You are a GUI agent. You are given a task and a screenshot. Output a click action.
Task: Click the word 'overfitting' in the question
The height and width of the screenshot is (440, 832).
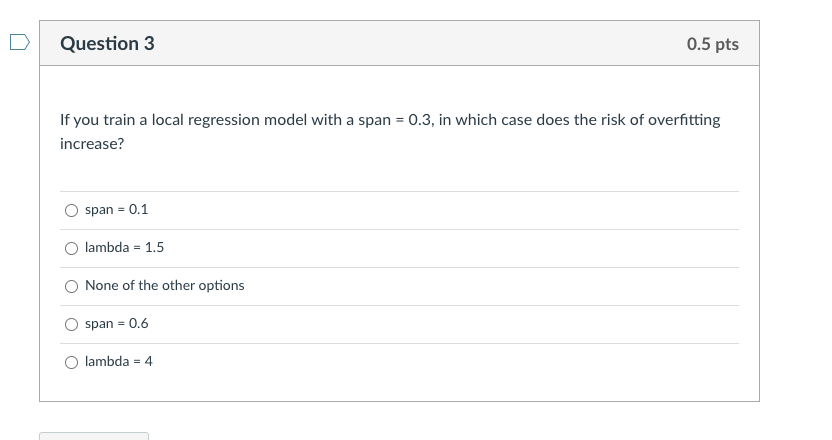pos(684,120)
